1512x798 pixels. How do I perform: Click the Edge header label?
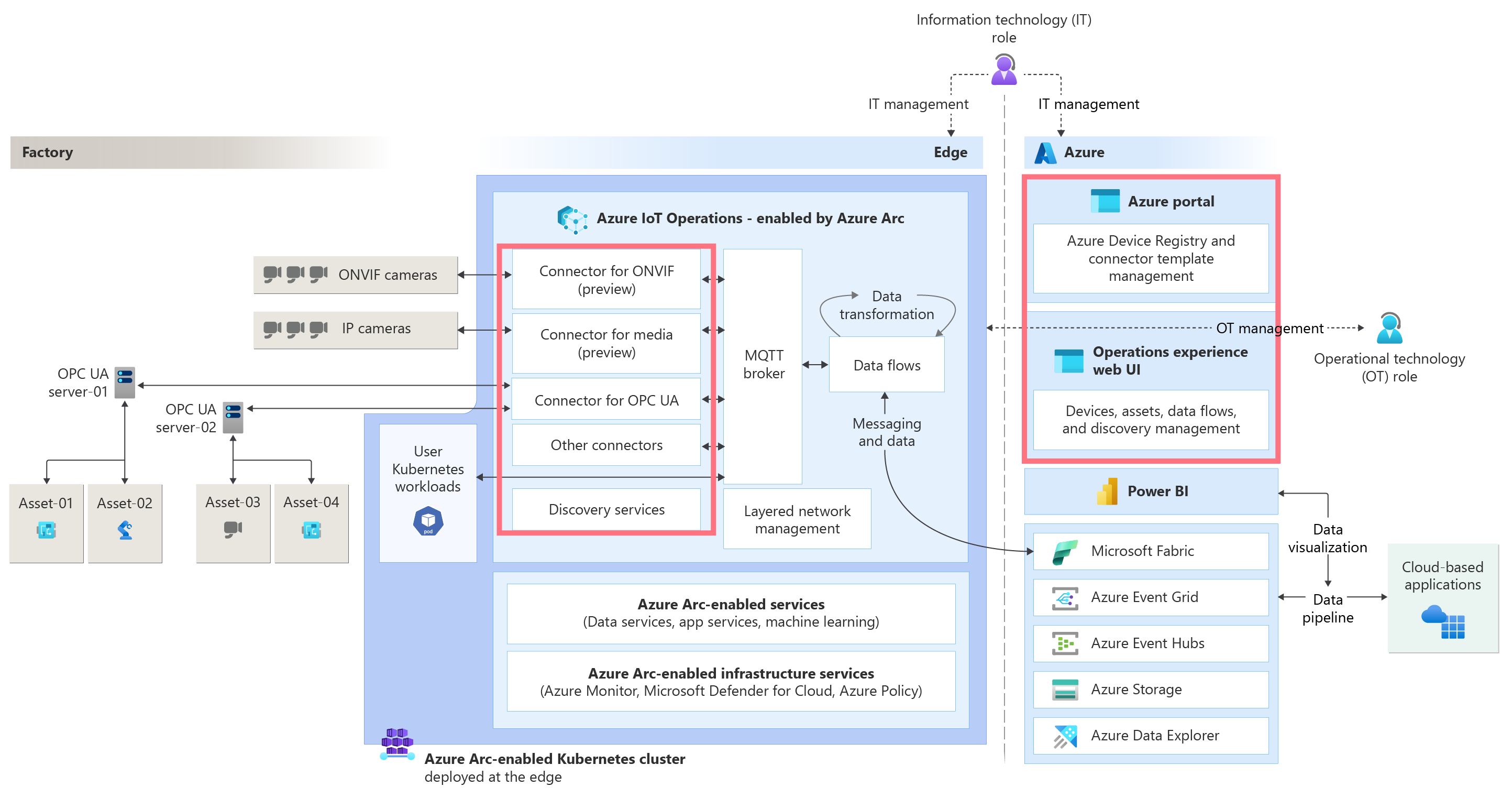click(x=950, y=152)
